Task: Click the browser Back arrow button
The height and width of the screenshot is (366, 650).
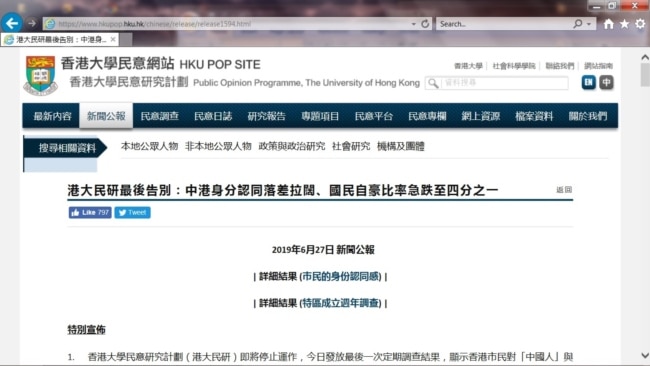Action: 12,23
